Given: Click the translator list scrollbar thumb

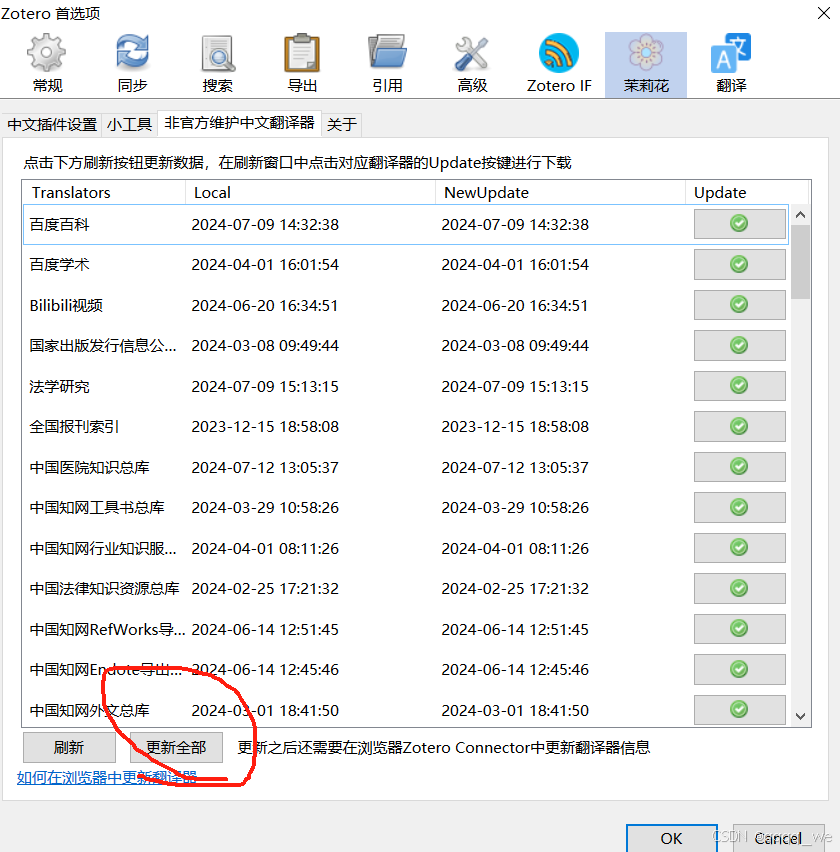Looking at the screenshot, I should (800, 262).
